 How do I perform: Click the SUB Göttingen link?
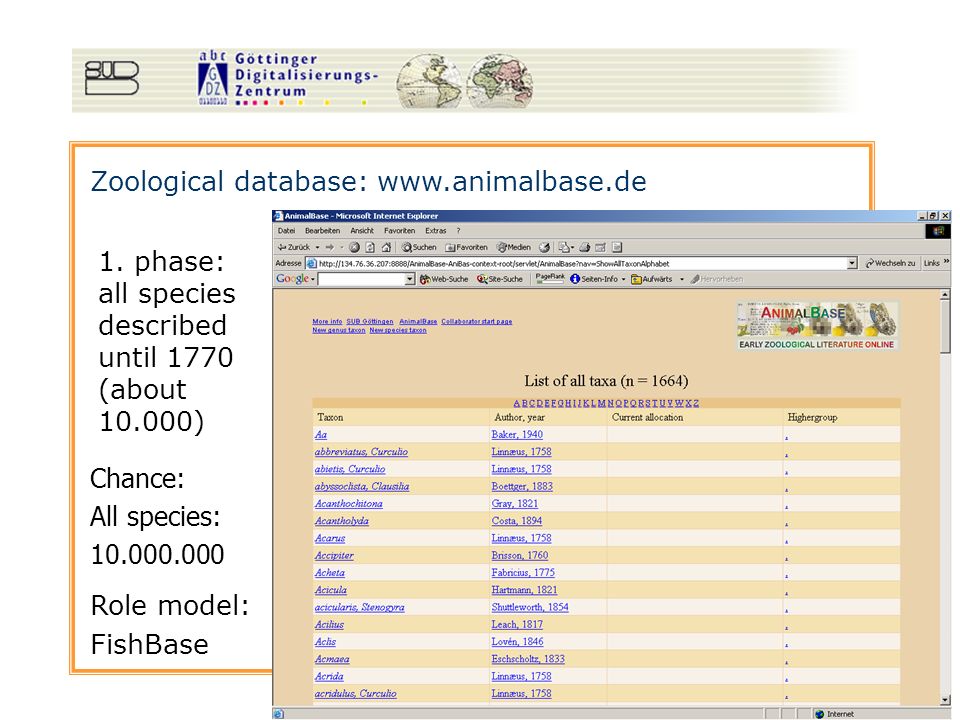click(x=370, y=321)
